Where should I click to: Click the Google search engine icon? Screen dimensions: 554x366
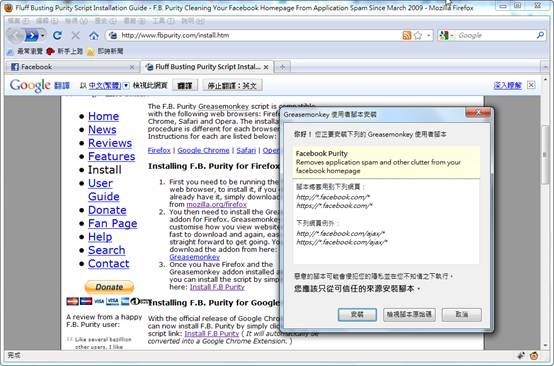click(444, 35)
